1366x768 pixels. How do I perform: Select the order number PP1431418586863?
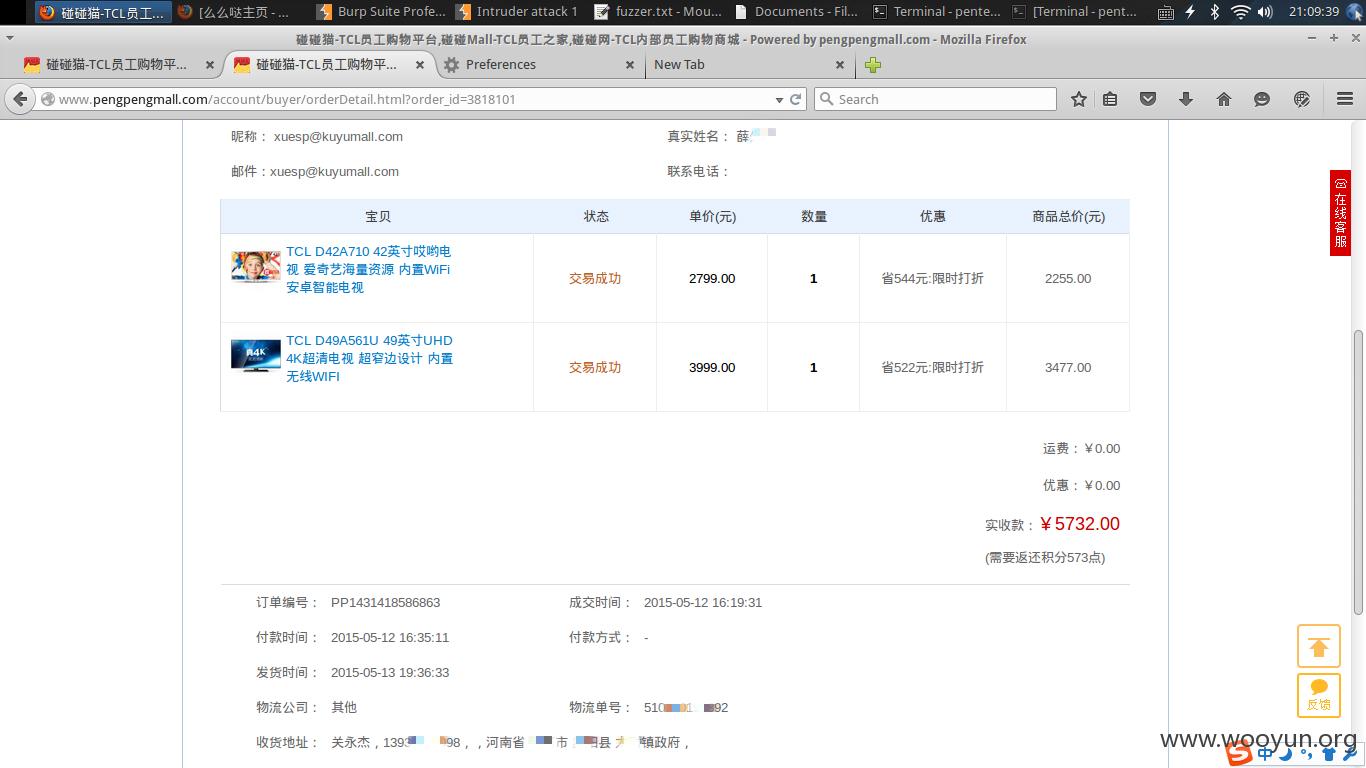click(x=386, y=603)
